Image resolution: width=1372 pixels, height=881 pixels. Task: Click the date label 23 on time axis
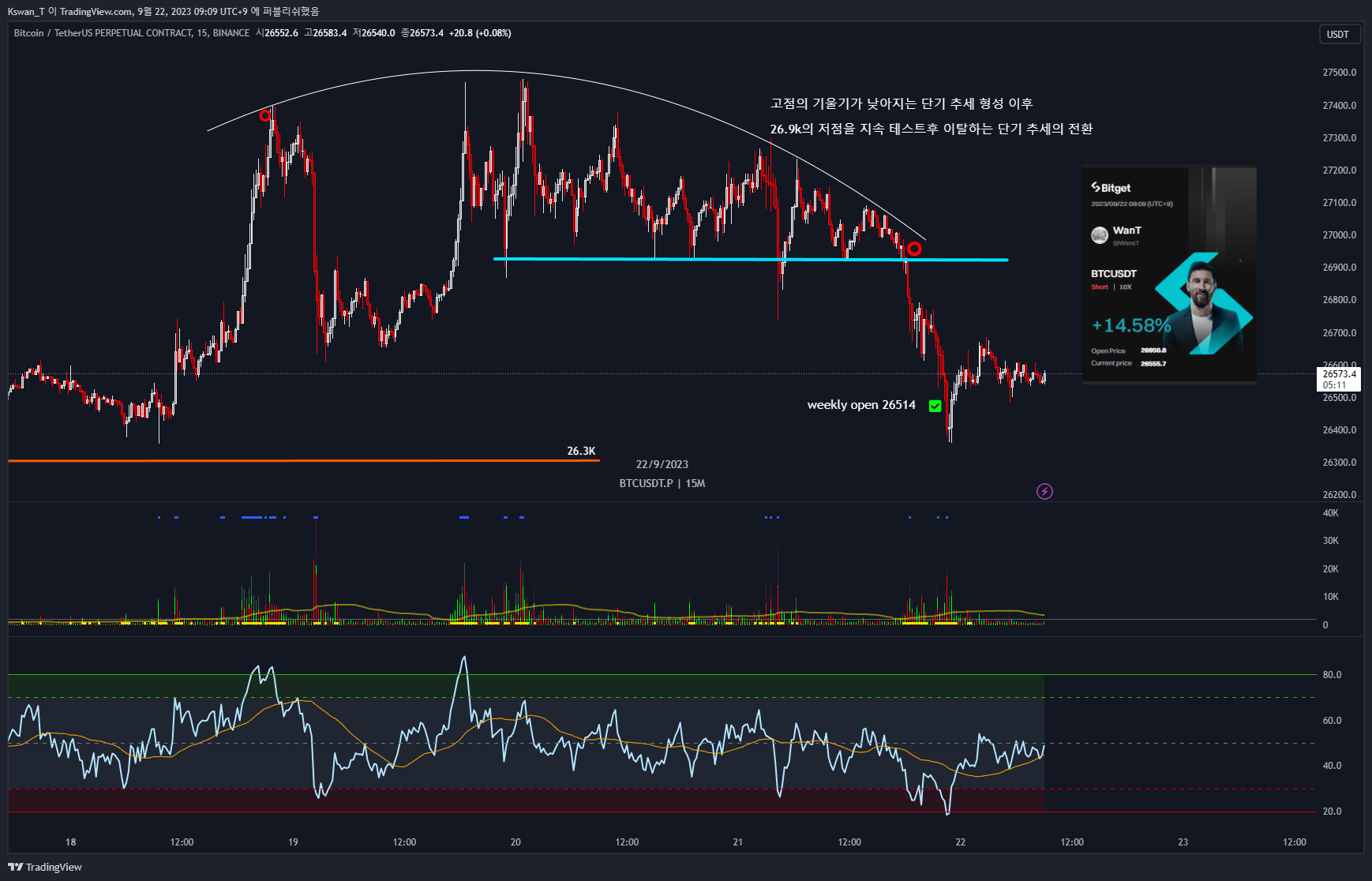point(1183,842)
